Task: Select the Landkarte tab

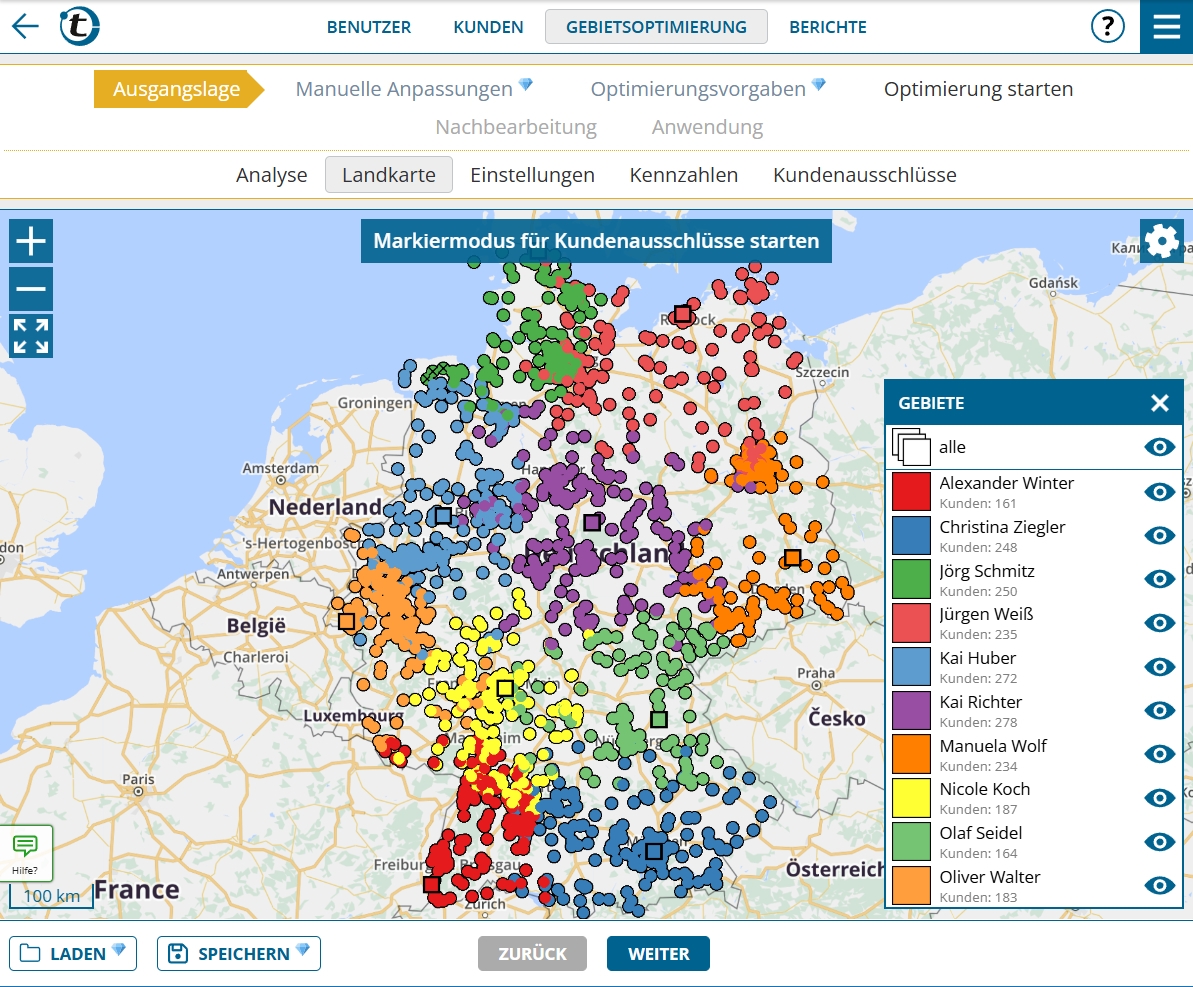Action: (x=389, y=175)
